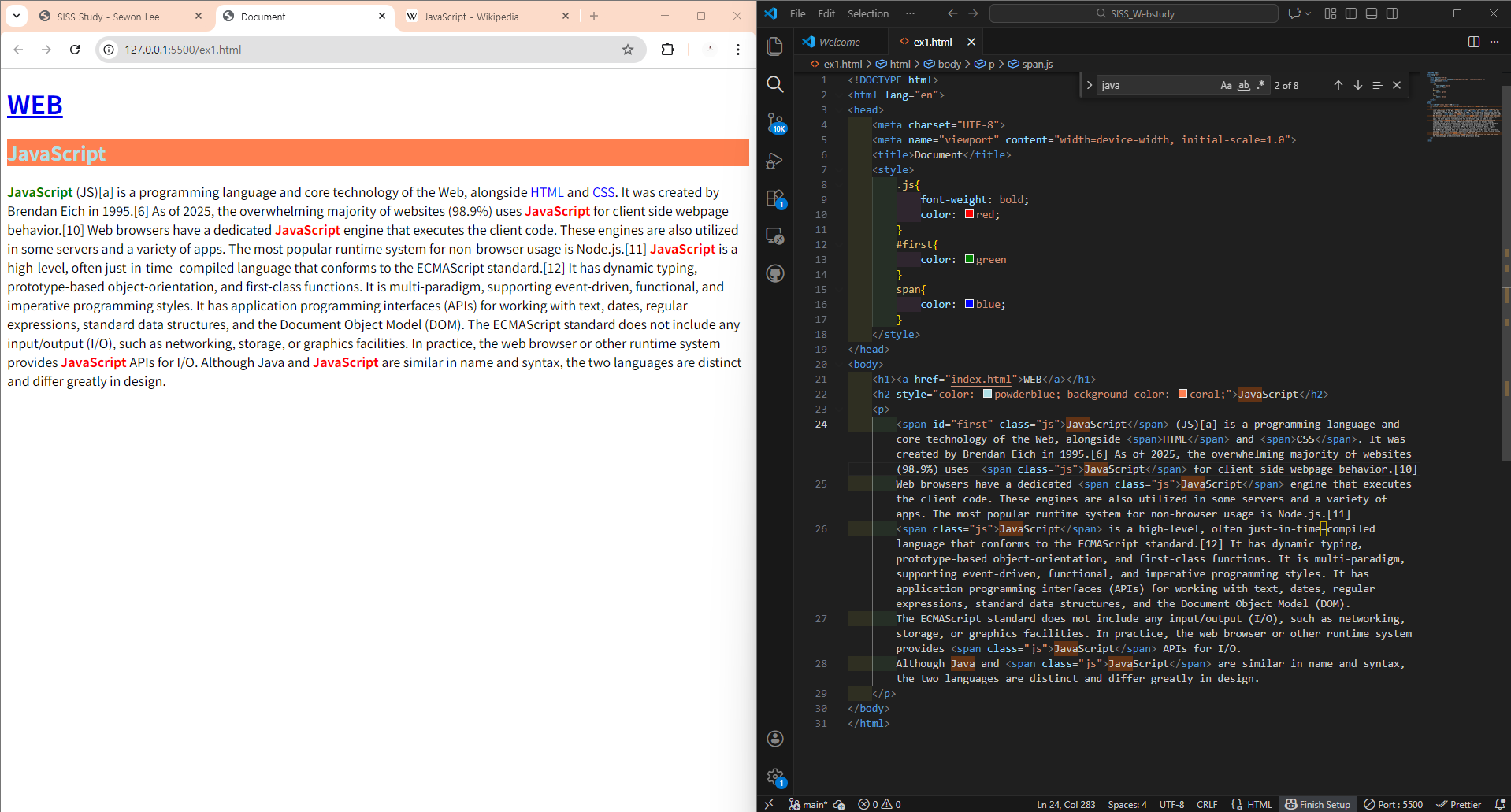The width and height of the screenshot is (1511, 812).
Task: Open the Run and Debug view
Action: [x=775, y=161]
